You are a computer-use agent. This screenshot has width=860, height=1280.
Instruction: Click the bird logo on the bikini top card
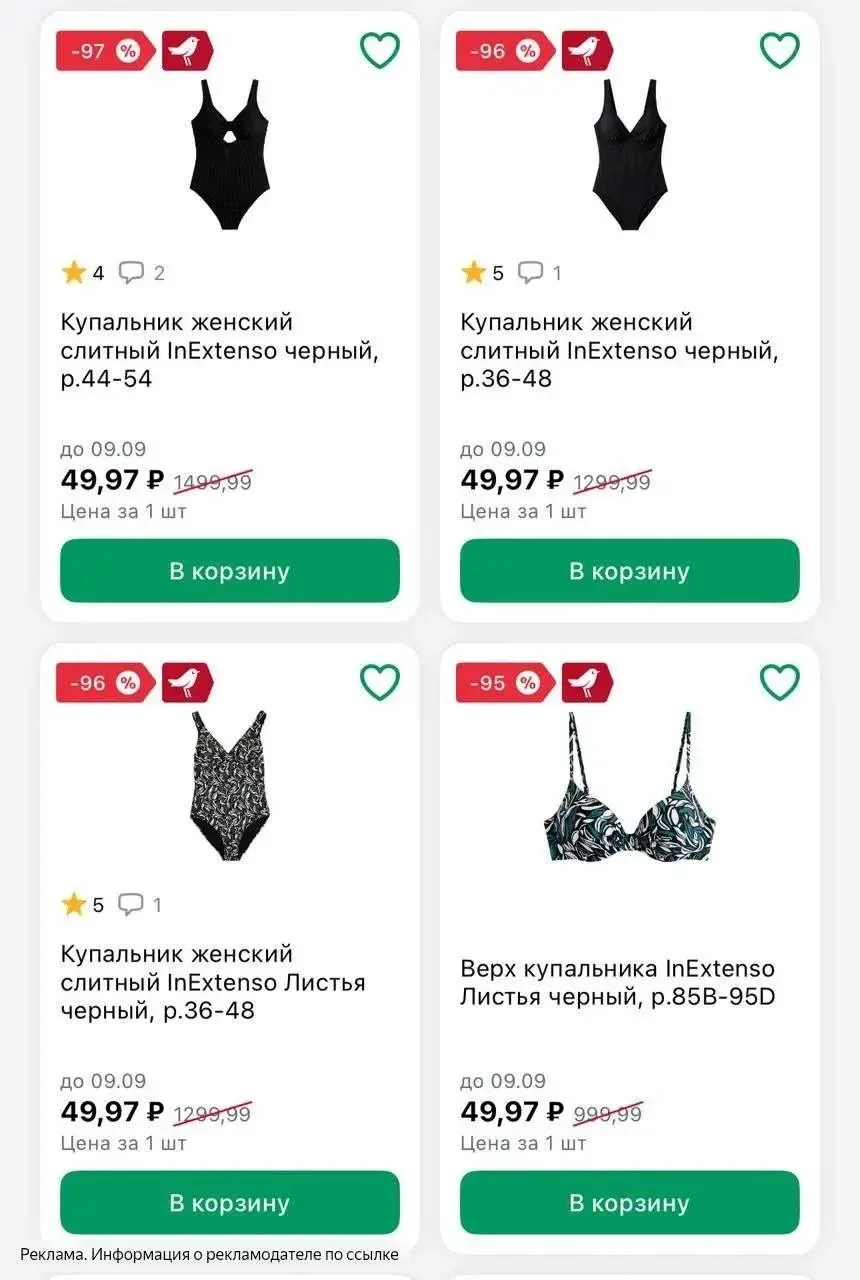pyautogui.click(x=587, y=683)
